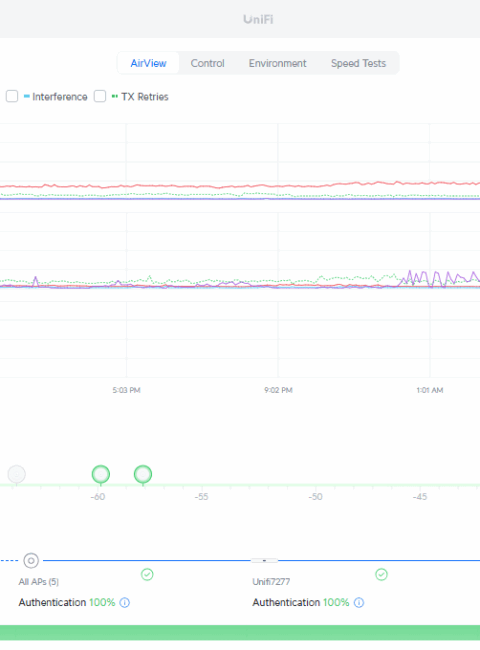
Task: Click the 9:02 PM time label
Action: [278, 390]
